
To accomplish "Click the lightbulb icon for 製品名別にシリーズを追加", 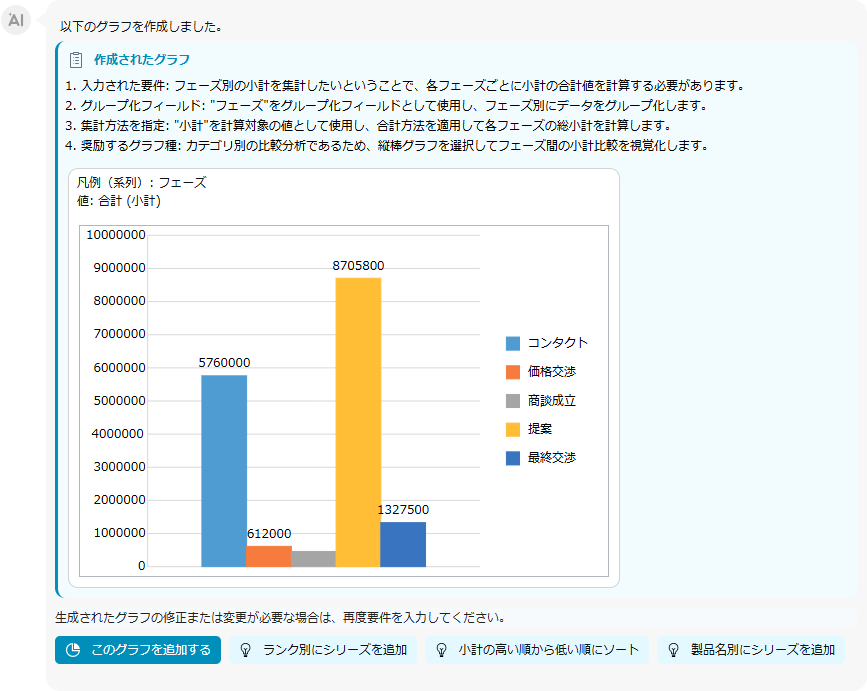I will 673,650.
